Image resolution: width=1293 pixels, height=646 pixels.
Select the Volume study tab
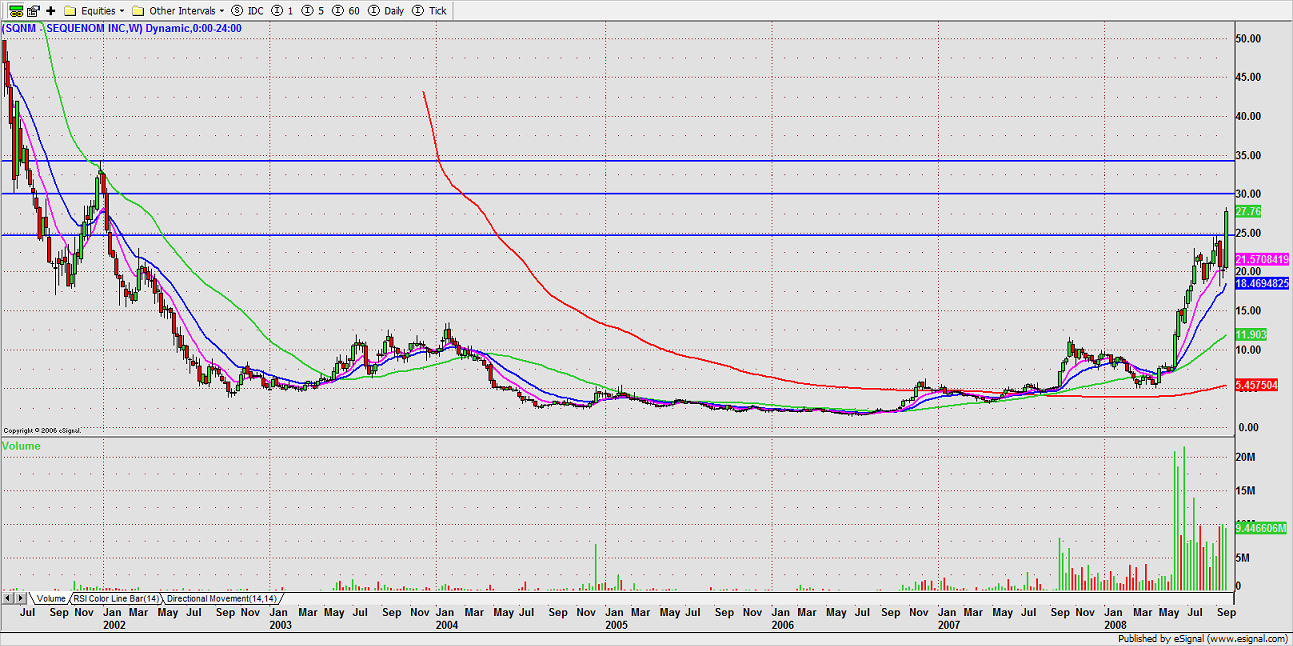click(50, 598)
